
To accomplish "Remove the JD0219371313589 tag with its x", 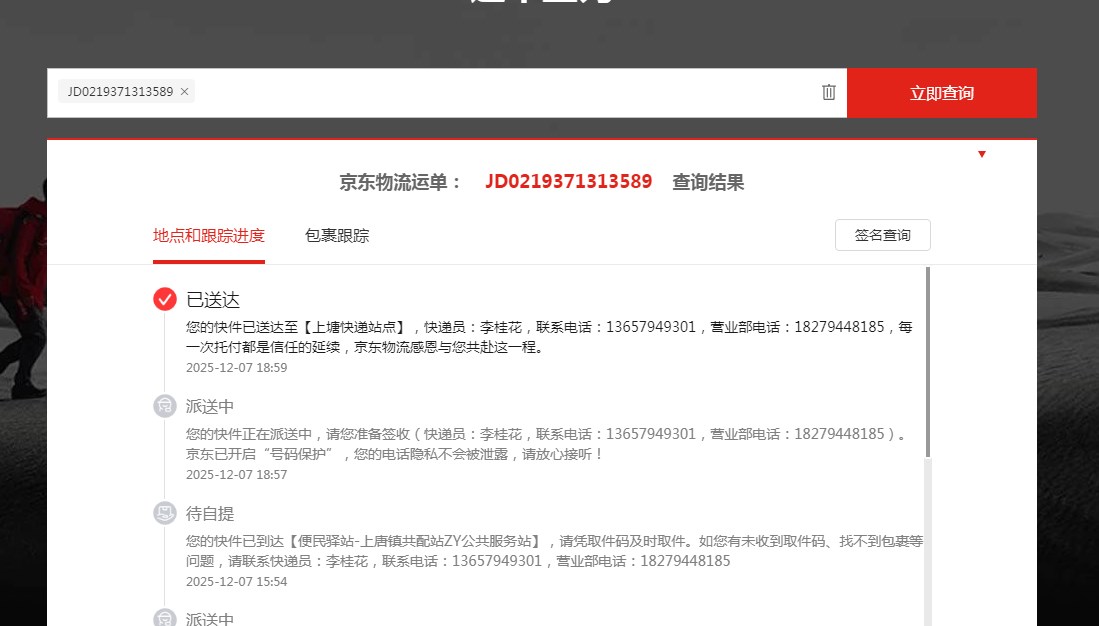I will click(x=184, y=92).
